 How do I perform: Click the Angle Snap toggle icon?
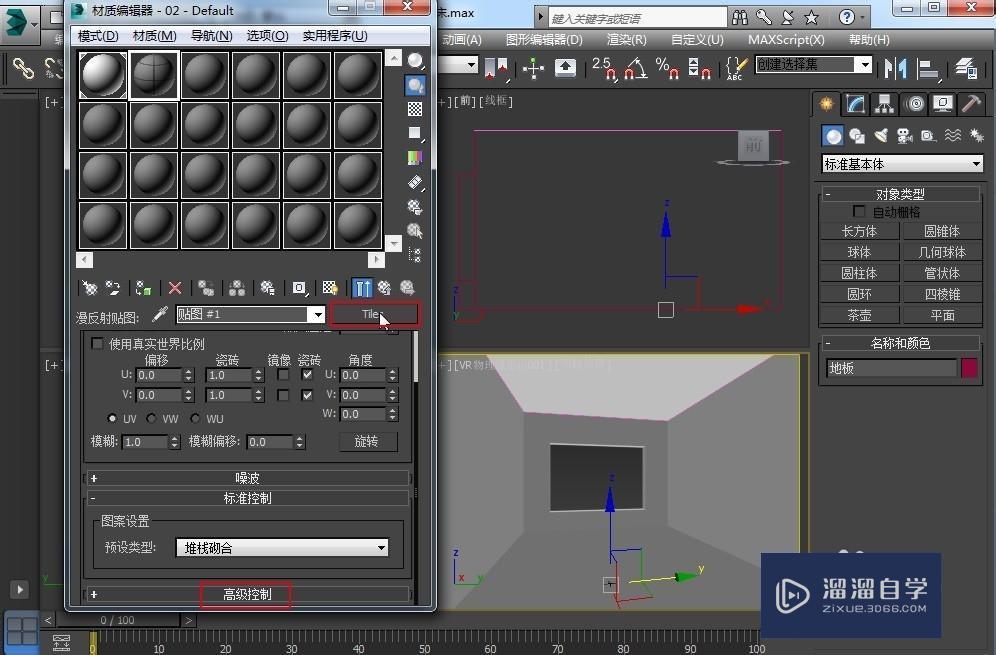tap(634, 67)
